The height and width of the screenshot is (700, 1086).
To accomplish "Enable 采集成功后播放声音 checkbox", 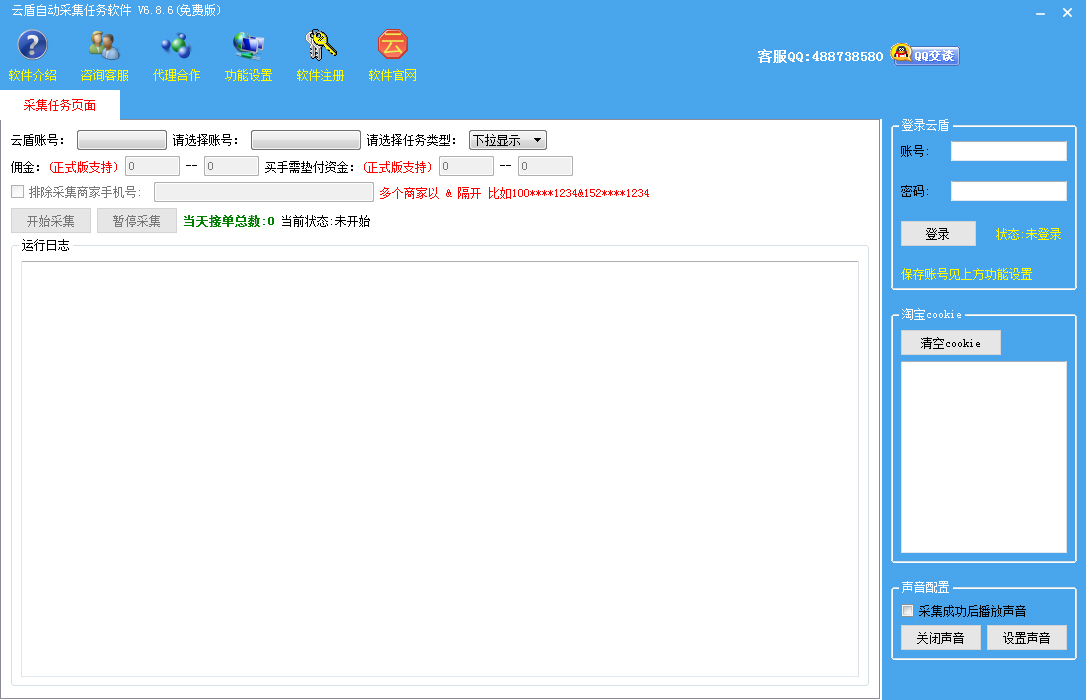I will tap(908, 611).
